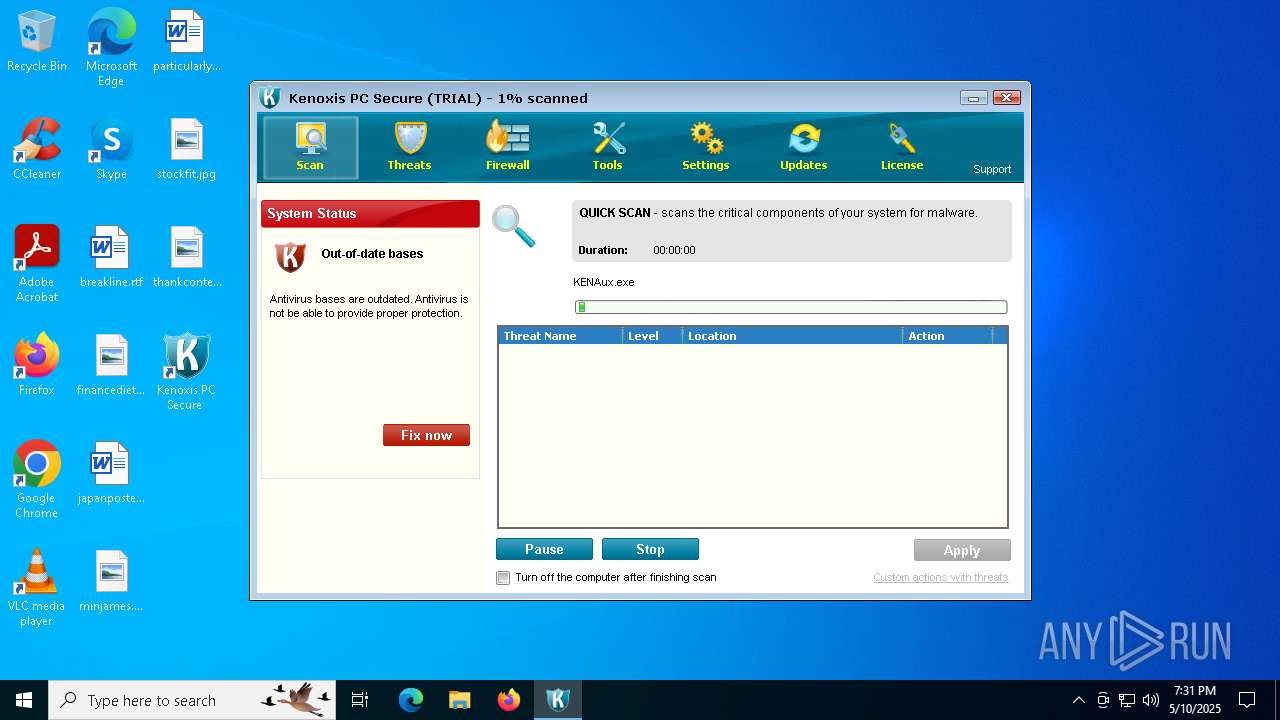Open Custom actions with threats link
The width and height of the screenshot is (1280, 720).
click(x=940, y=577)
